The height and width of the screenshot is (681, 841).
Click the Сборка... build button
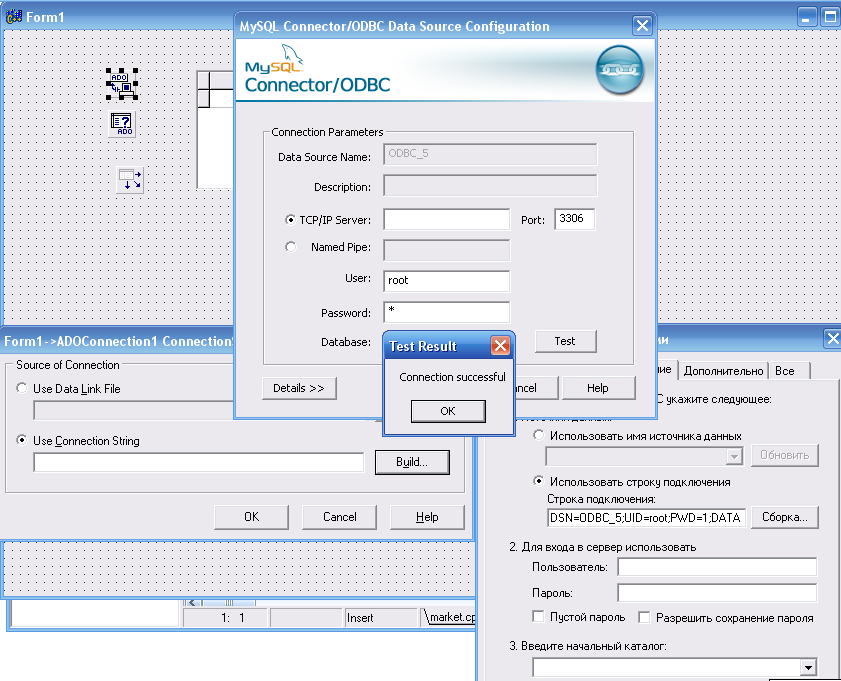(x=785, y=517)
